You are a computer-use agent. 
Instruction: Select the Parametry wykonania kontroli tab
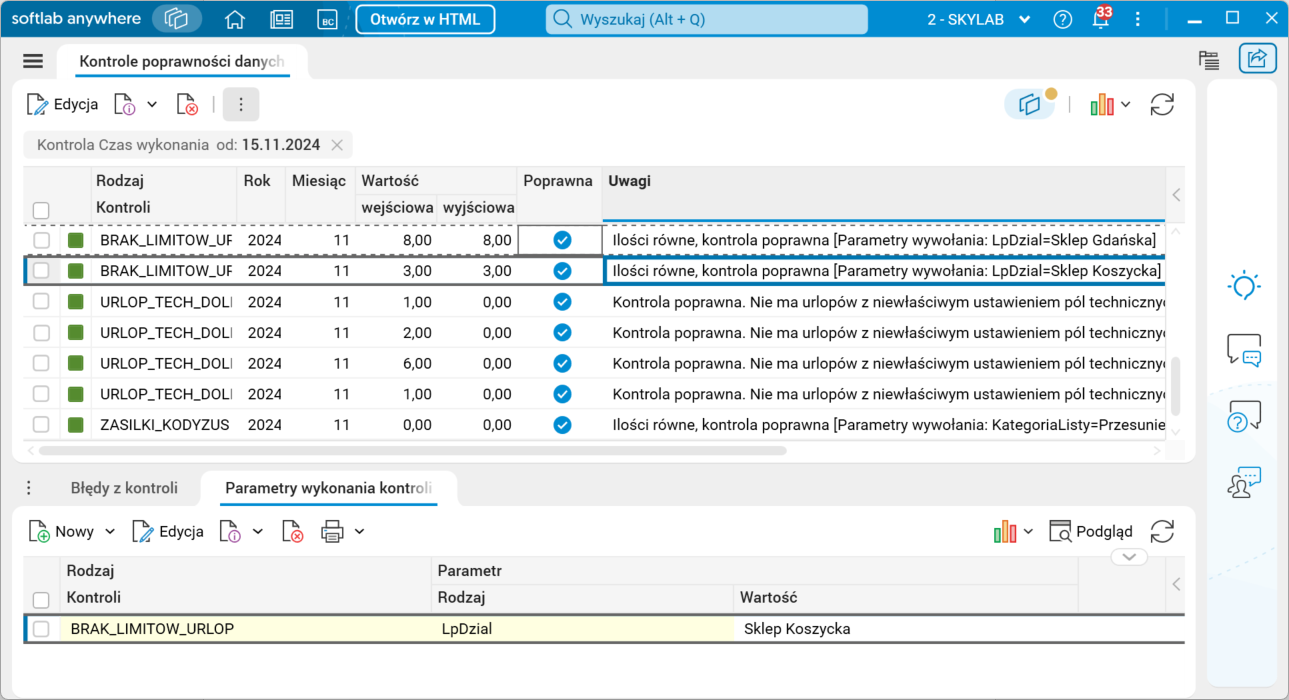point(328,488)
